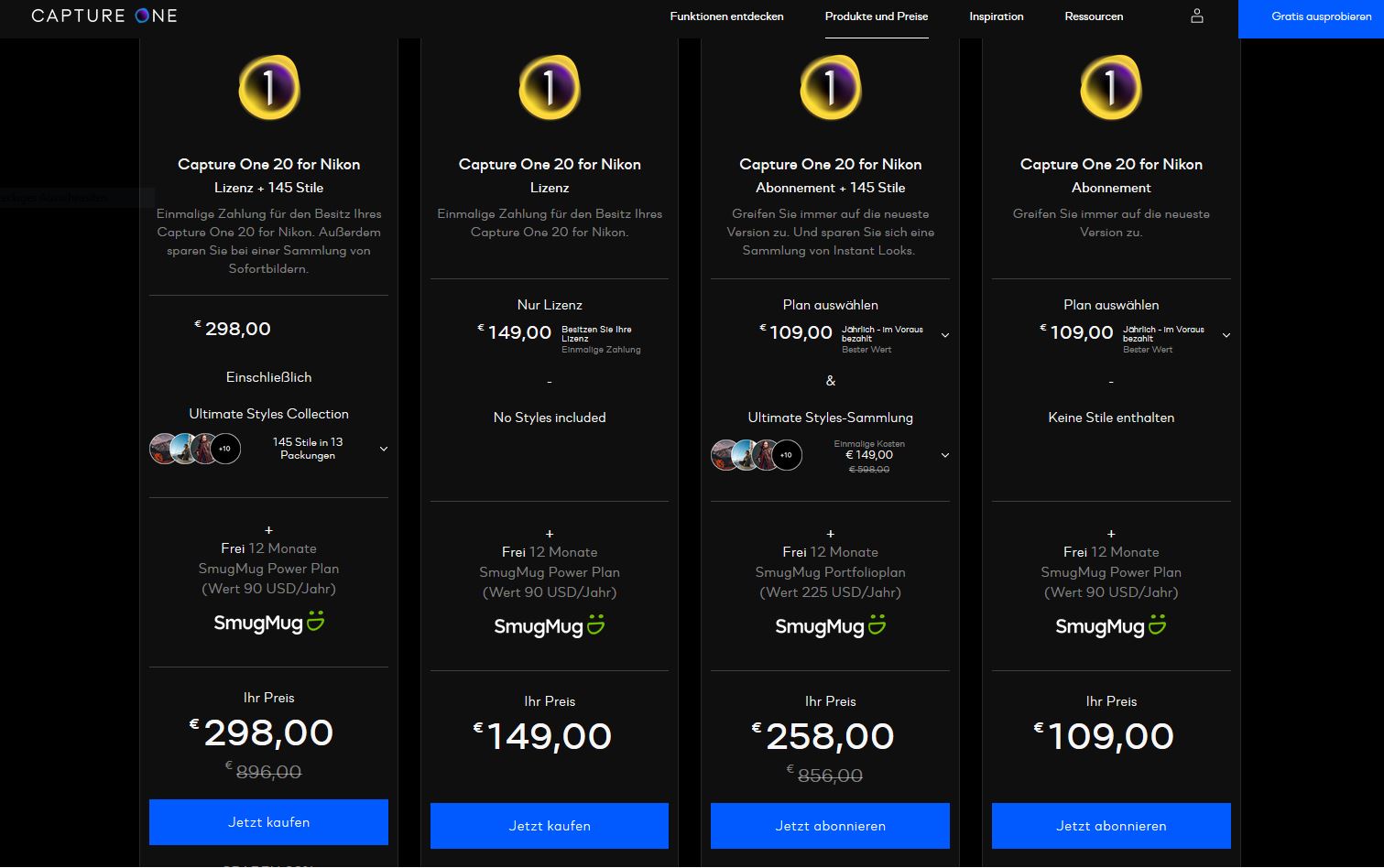Expand Ultimate Styles-Sammlung price chevron
Screen dimensions: 1384x868
(x=945, y=455)
